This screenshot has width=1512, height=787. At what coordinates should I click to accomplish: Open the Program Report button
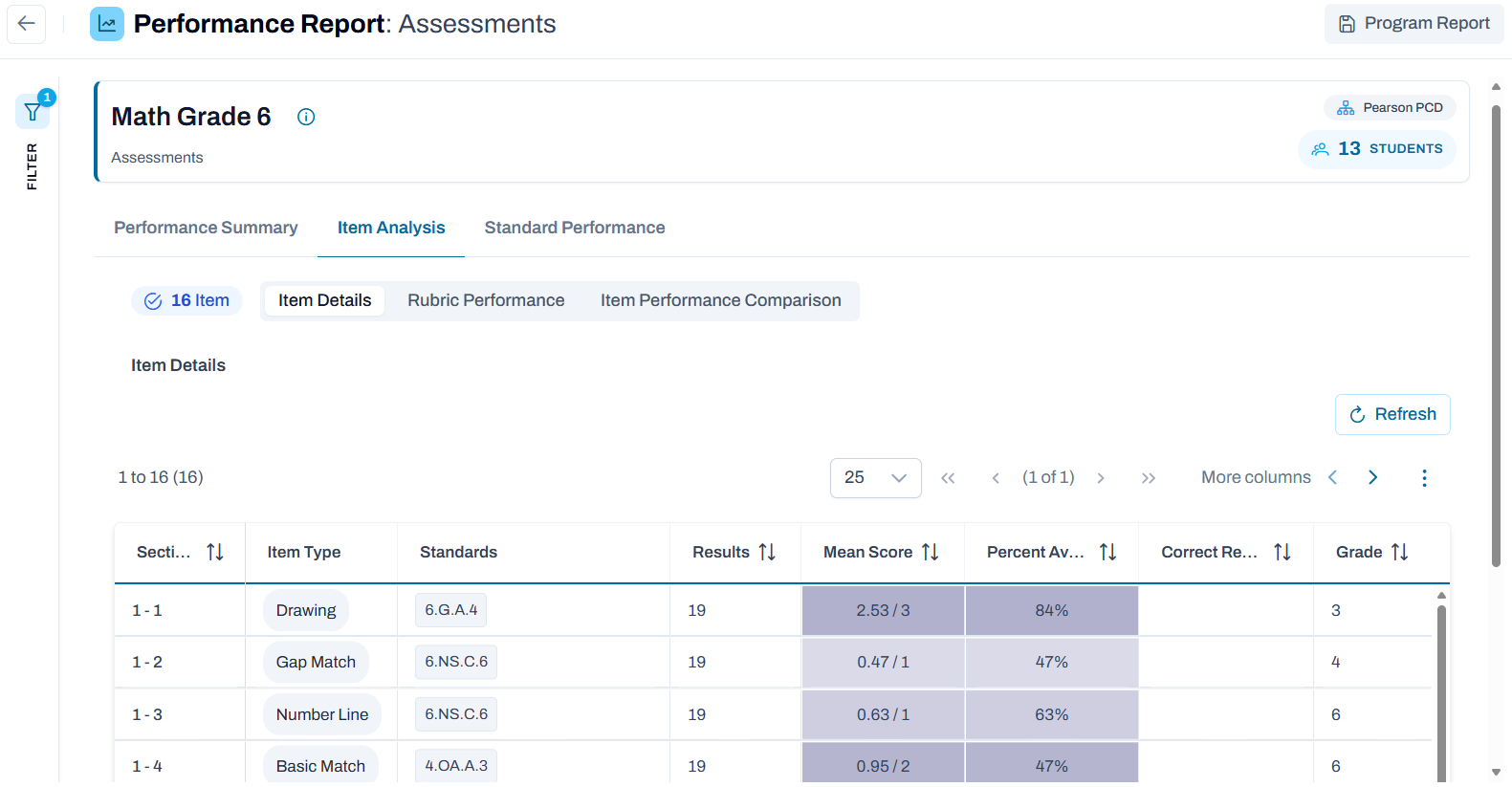tap(1413, 24)
